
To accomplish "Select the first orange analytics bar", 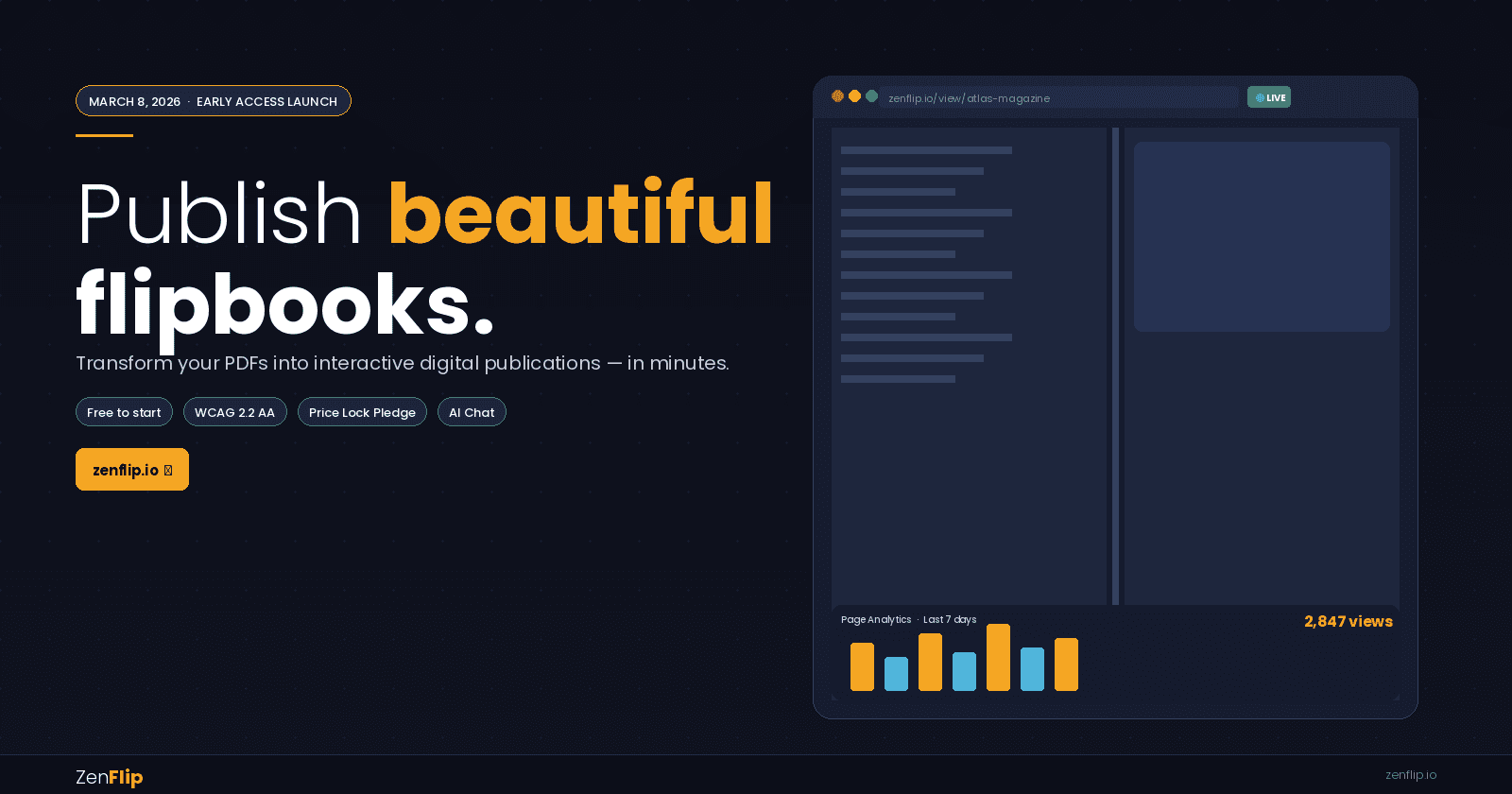I will click(862, 666).
